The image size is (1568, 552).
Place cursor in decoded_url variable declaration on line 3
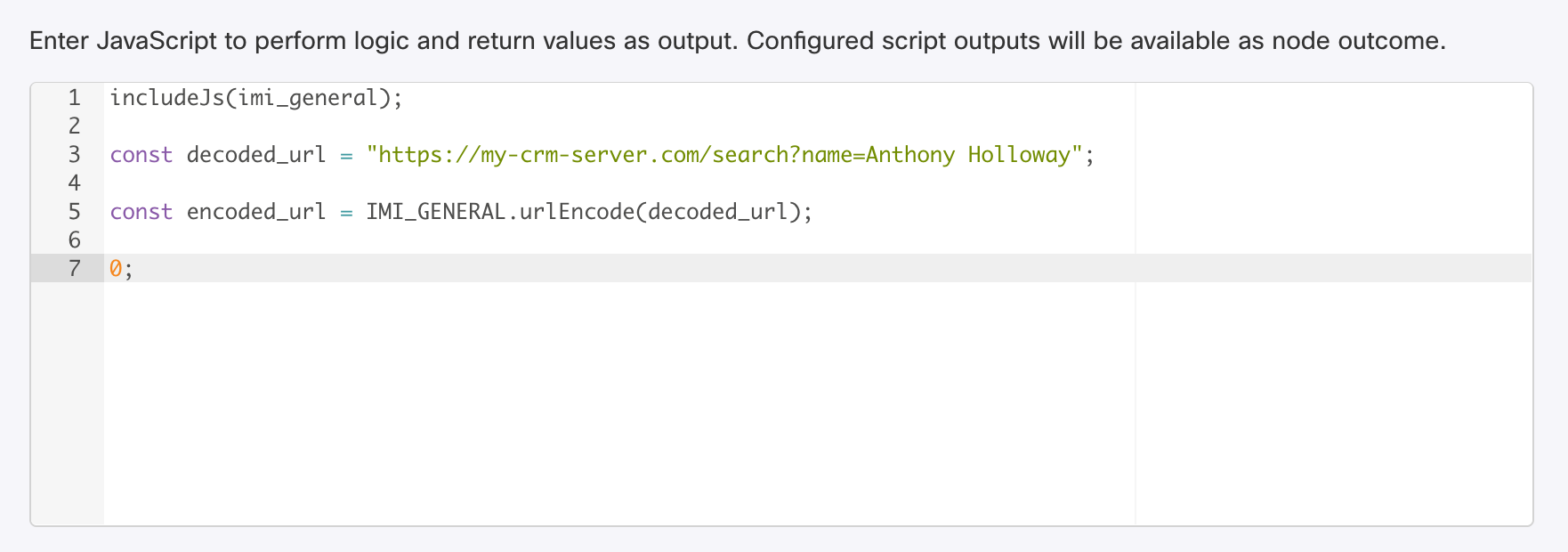click(256, 155)
